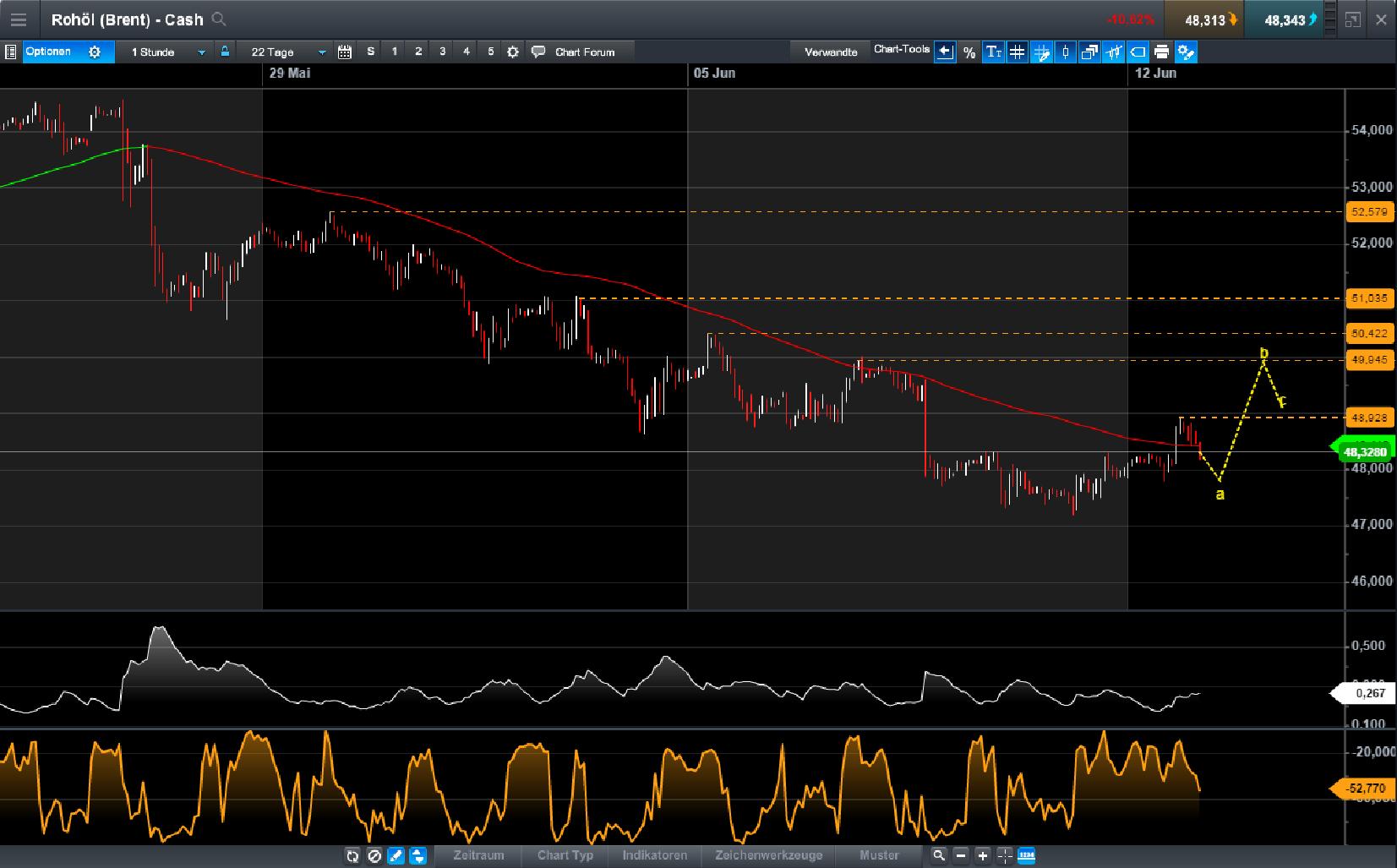Toggle the chart gridlines

pos(1018,52)
